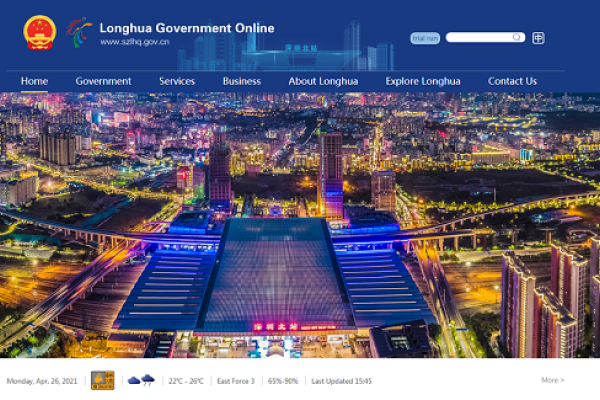Screen dimensions: 600x400
Task: Open the Contact Us menu
Action: [512, 81]
